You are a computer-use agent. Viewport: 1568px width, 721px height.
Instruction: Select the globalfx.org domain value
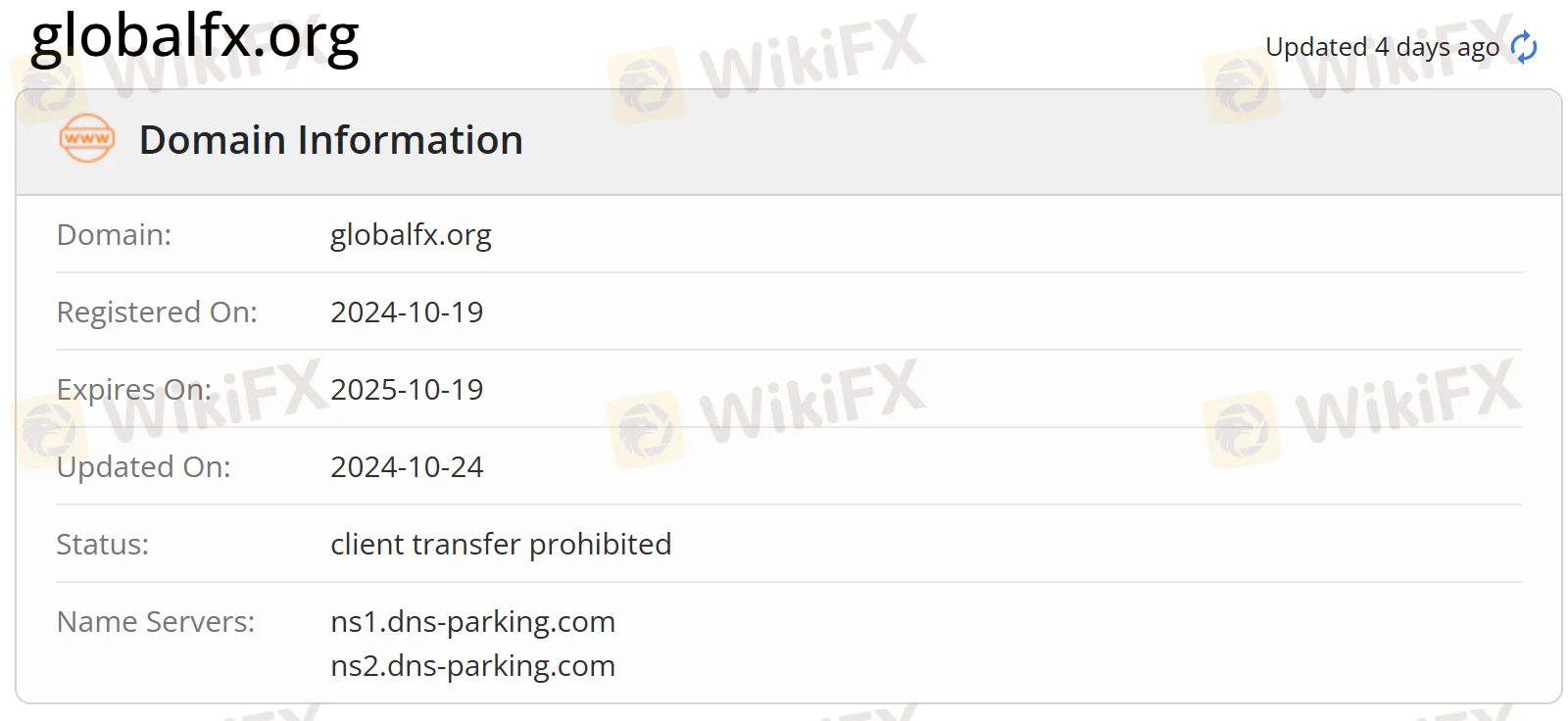pyautogui.click(x=411, y=235)
